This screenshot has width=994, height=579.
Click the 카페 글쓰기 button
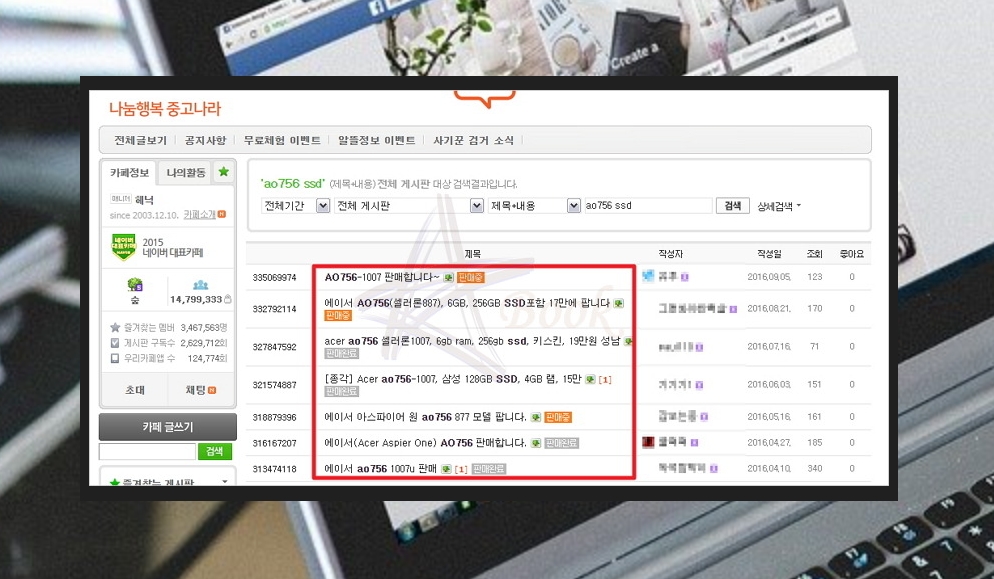pyautogui.click(x=168, y=427)
